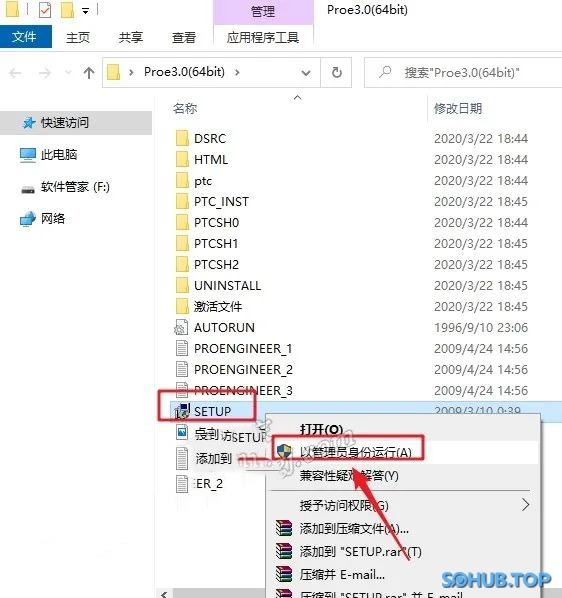Select the SETUP file name
This screenshot has width=562, height=598.
[212, 412]
